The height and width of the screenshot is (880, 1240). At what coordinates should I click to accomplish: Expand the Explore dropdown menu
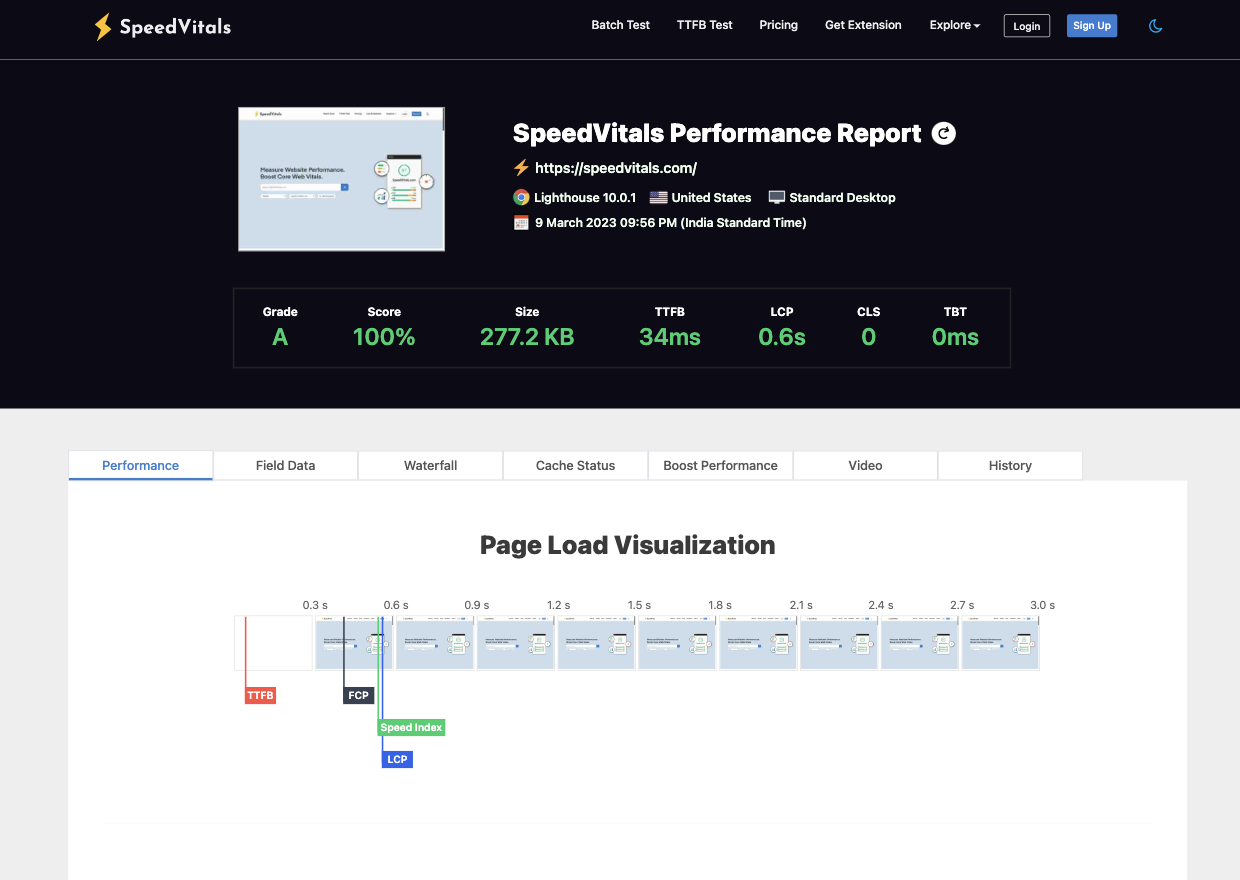(955, 25)
